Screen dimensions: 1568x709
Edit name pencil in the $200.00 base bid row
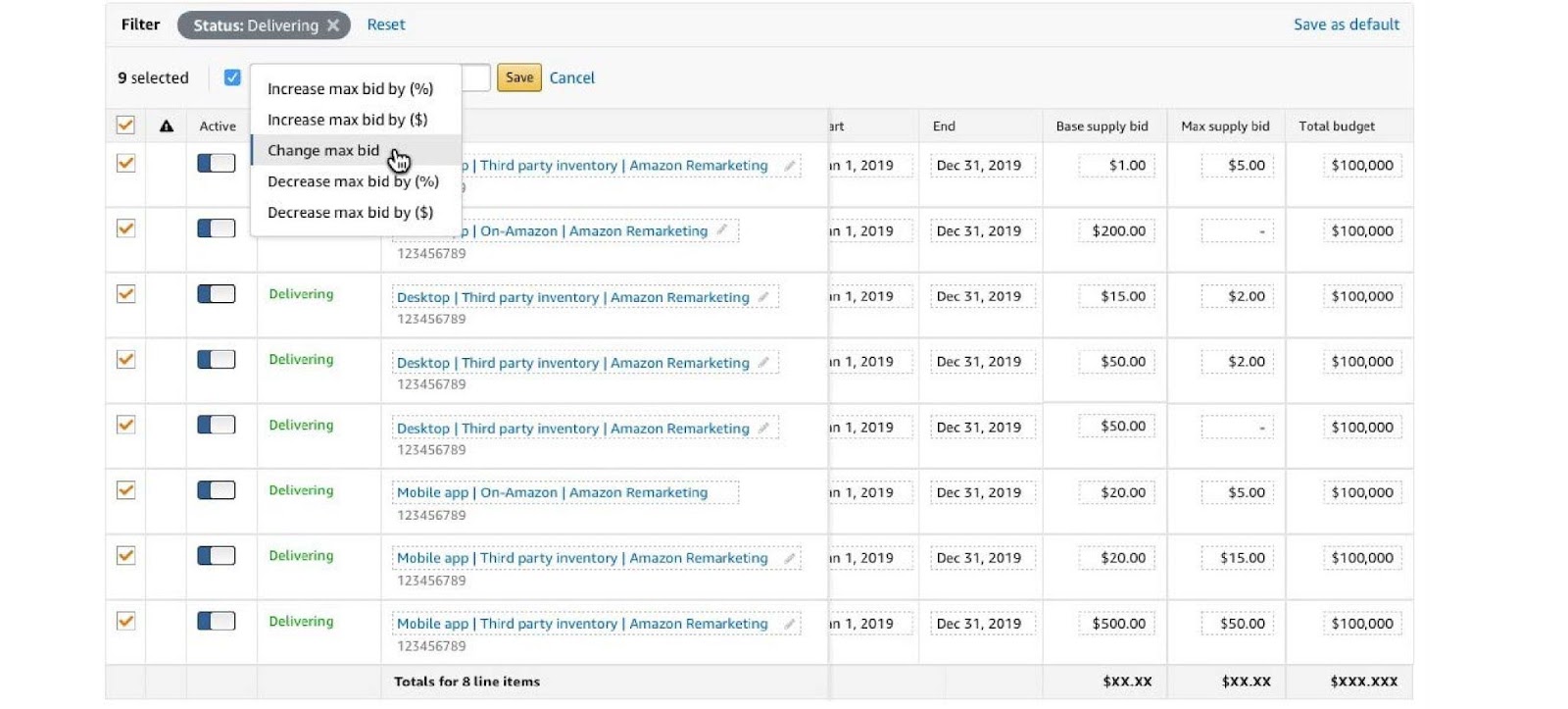722,230
